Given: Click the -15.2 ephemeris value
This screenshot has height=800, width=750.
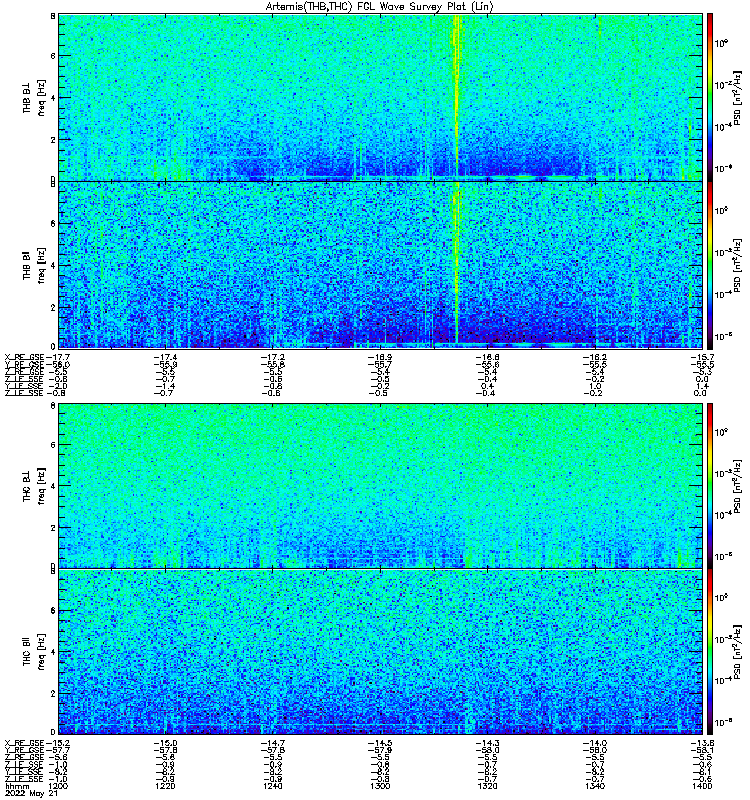Looking at the screenshot, I should 58,743.
